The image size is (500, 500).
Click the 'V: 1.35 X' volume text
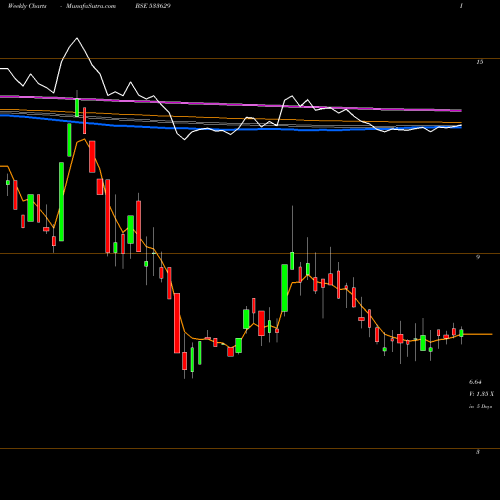(481, 394)
